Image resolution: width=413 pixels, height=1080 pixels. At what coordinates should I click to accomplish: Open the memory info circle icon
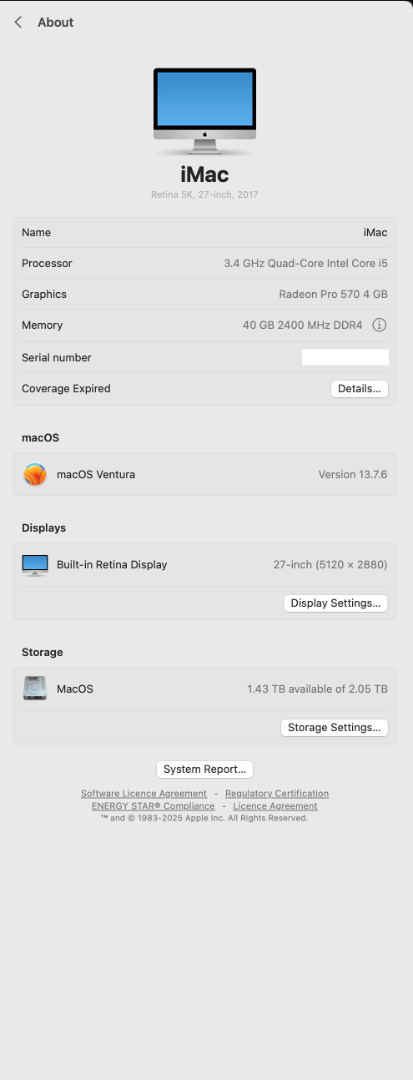pos(379,325)
